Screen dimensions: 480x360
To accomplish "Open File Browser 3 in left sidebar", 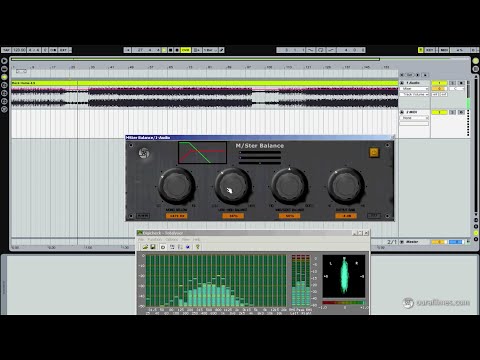I will 4,101.
